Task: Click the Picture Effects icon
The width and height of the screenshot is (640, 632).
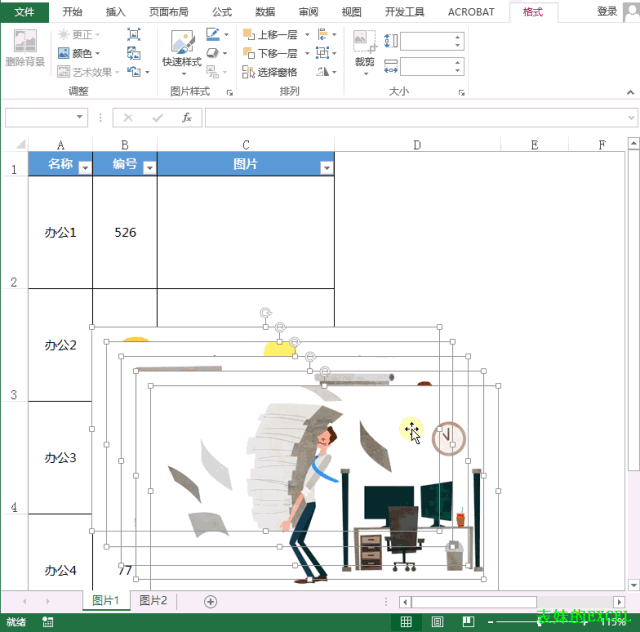Action: (x=213, y=53)
